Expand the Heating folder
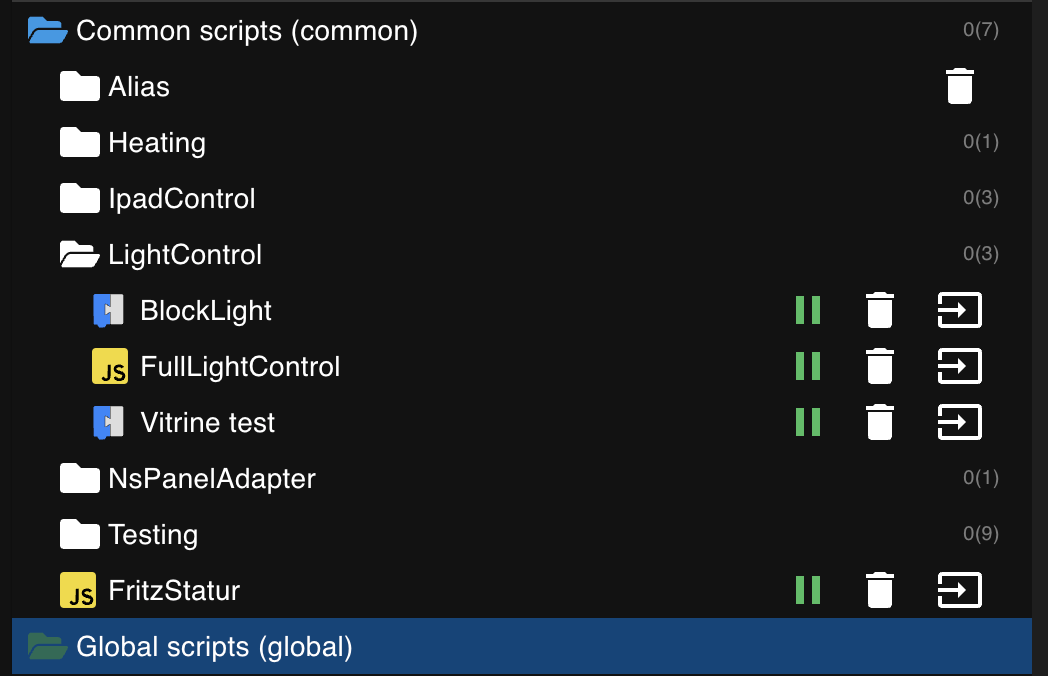 pos(80,143)
